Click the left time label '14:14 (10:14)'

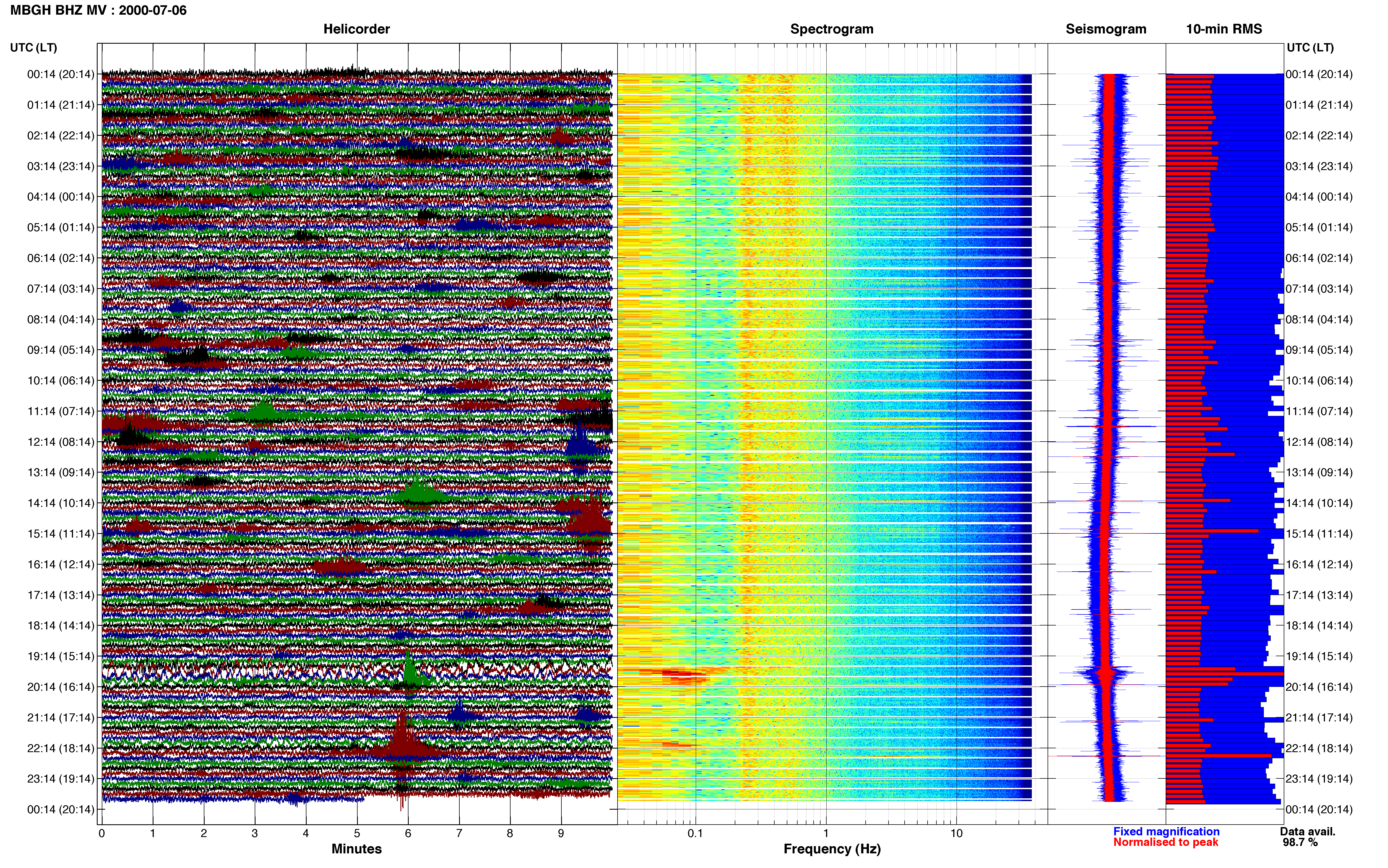61,503
